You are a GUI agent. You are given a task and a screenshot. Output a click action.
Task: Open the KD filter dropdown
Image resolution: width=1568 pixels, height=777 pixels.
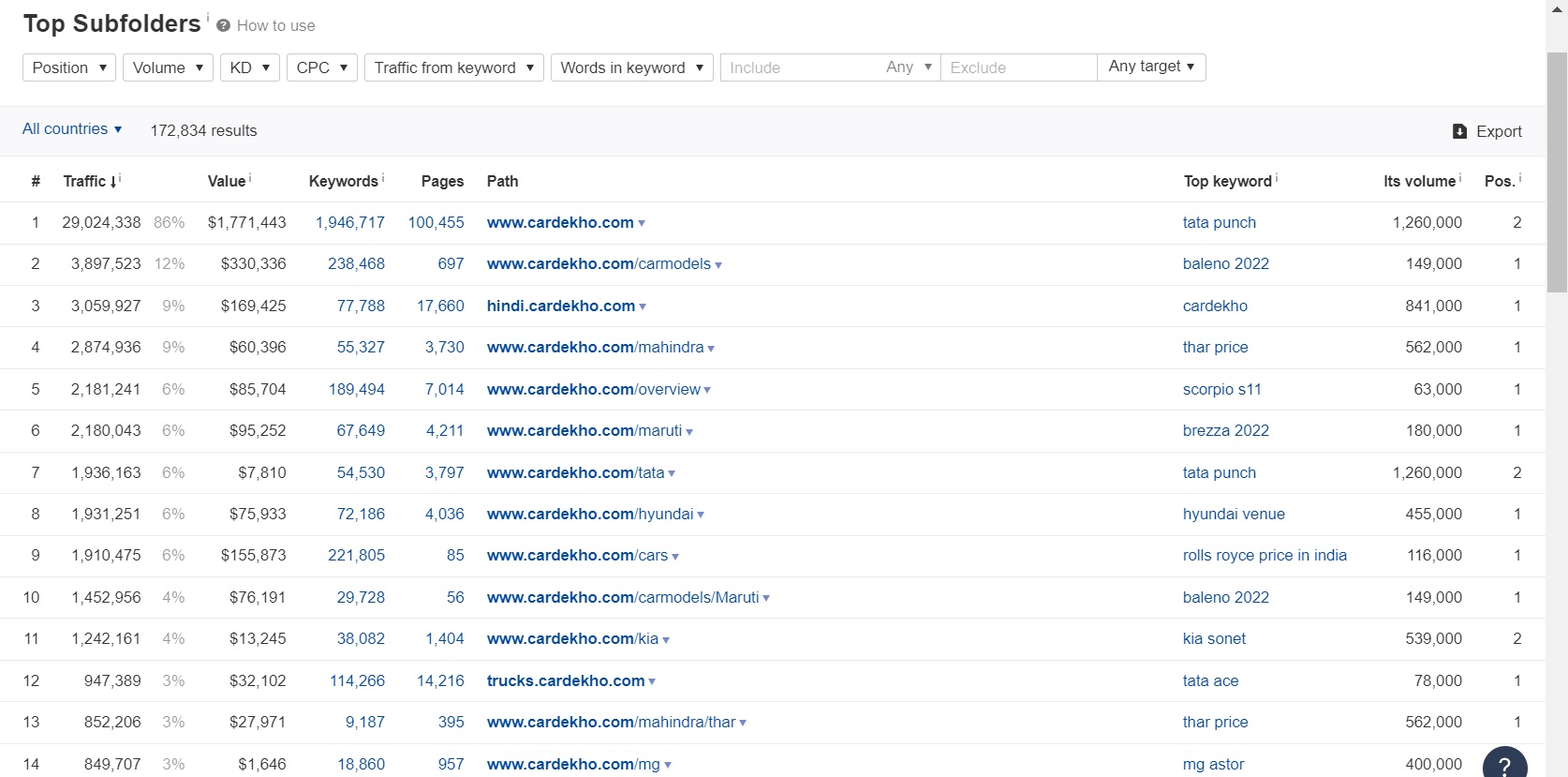pyautogui.click(x=250, y=67)
